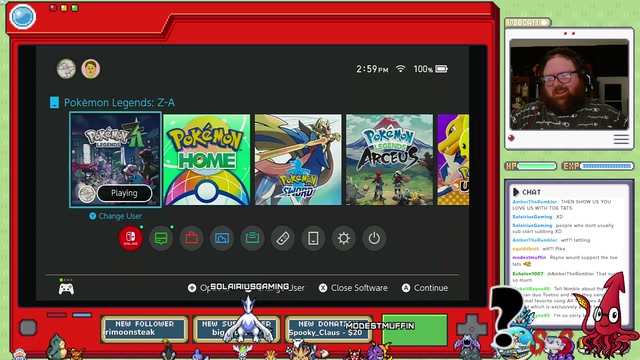Open the News icon

click(x=161, y=238)
